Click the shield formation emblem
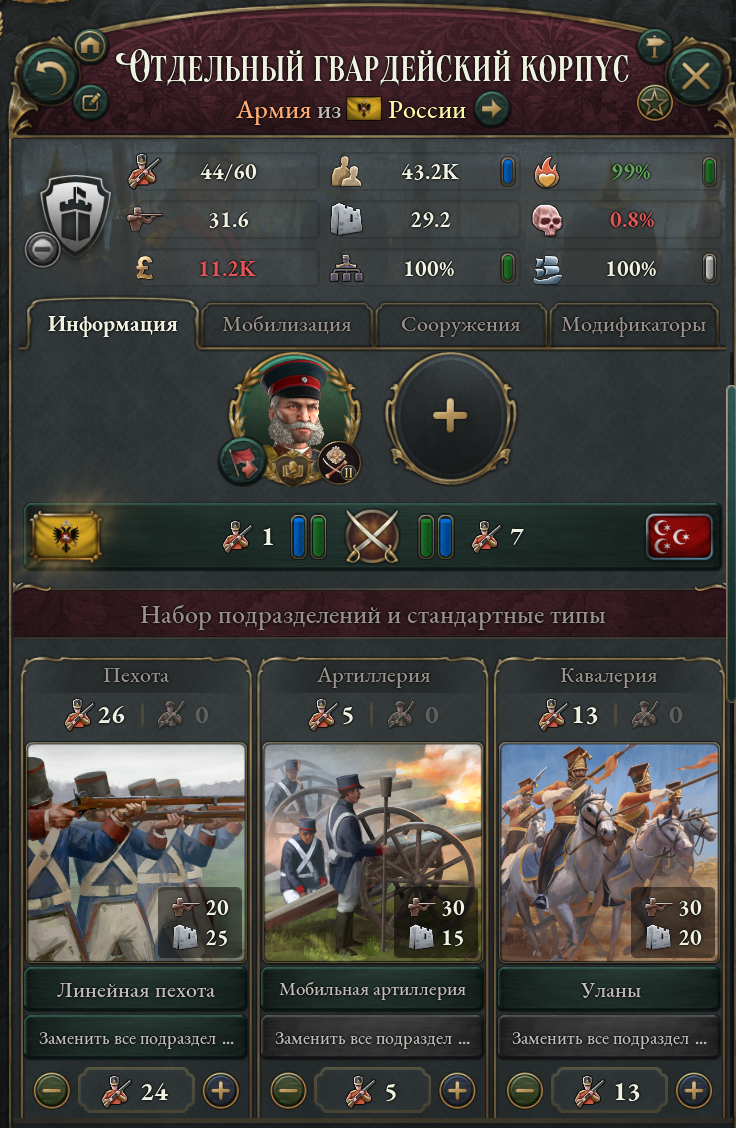The image size is (736, 1128). [75, 214]
